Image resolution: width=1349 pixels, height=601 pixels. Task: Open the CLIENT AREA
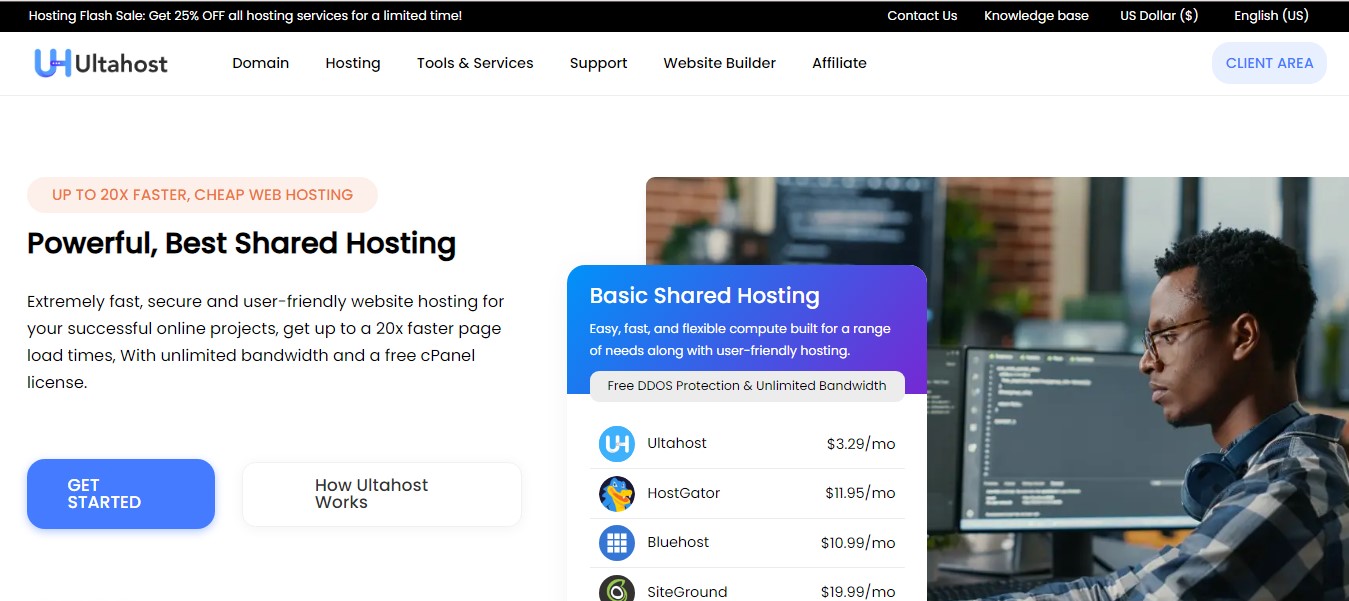tap(1269, 62)
